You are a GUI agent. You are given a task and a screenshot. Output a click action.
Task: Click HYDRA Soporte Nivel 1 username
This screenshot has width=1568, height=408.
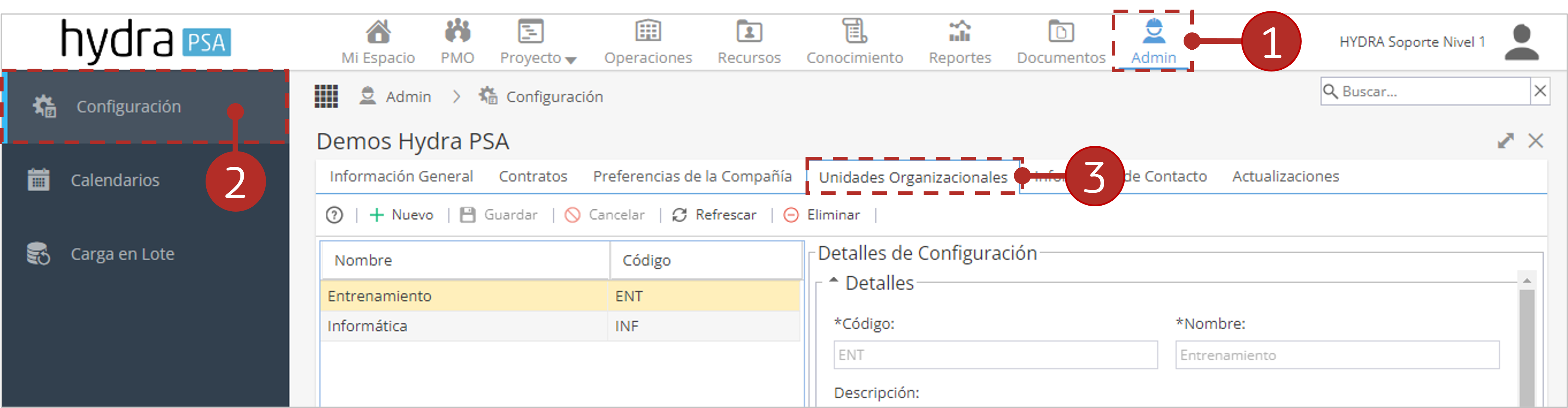click(1412, 42)
